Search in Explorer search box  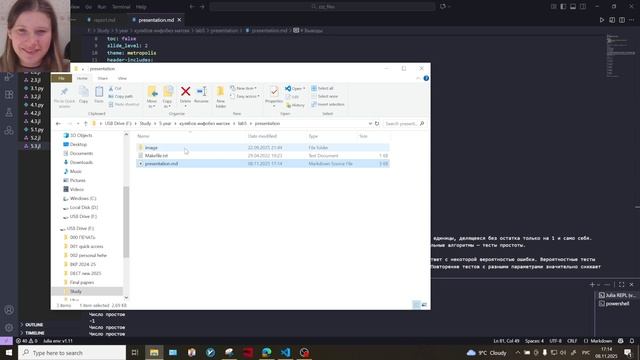point(404,123)
